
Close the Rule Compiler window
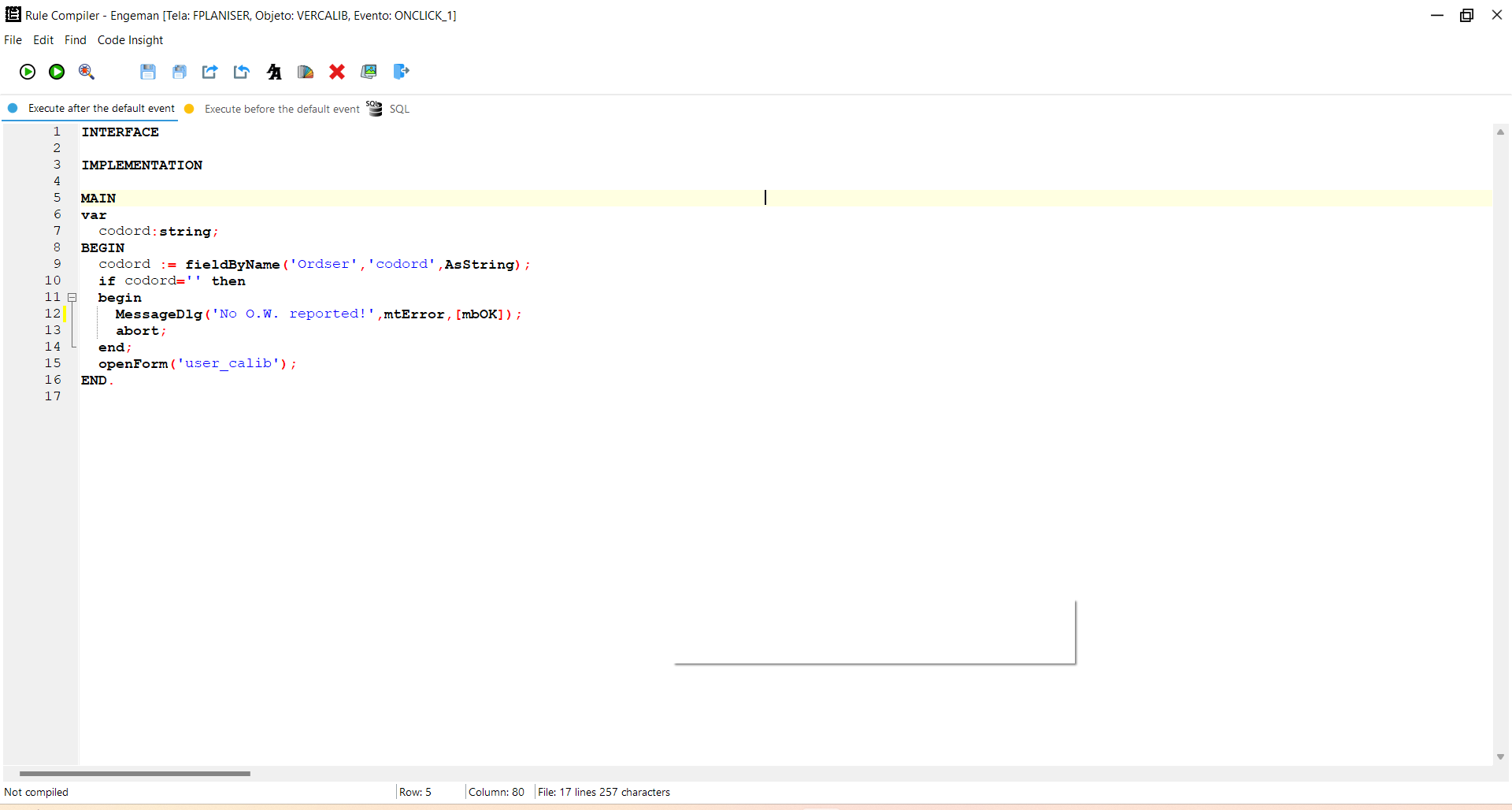(x=1497, y=15)
